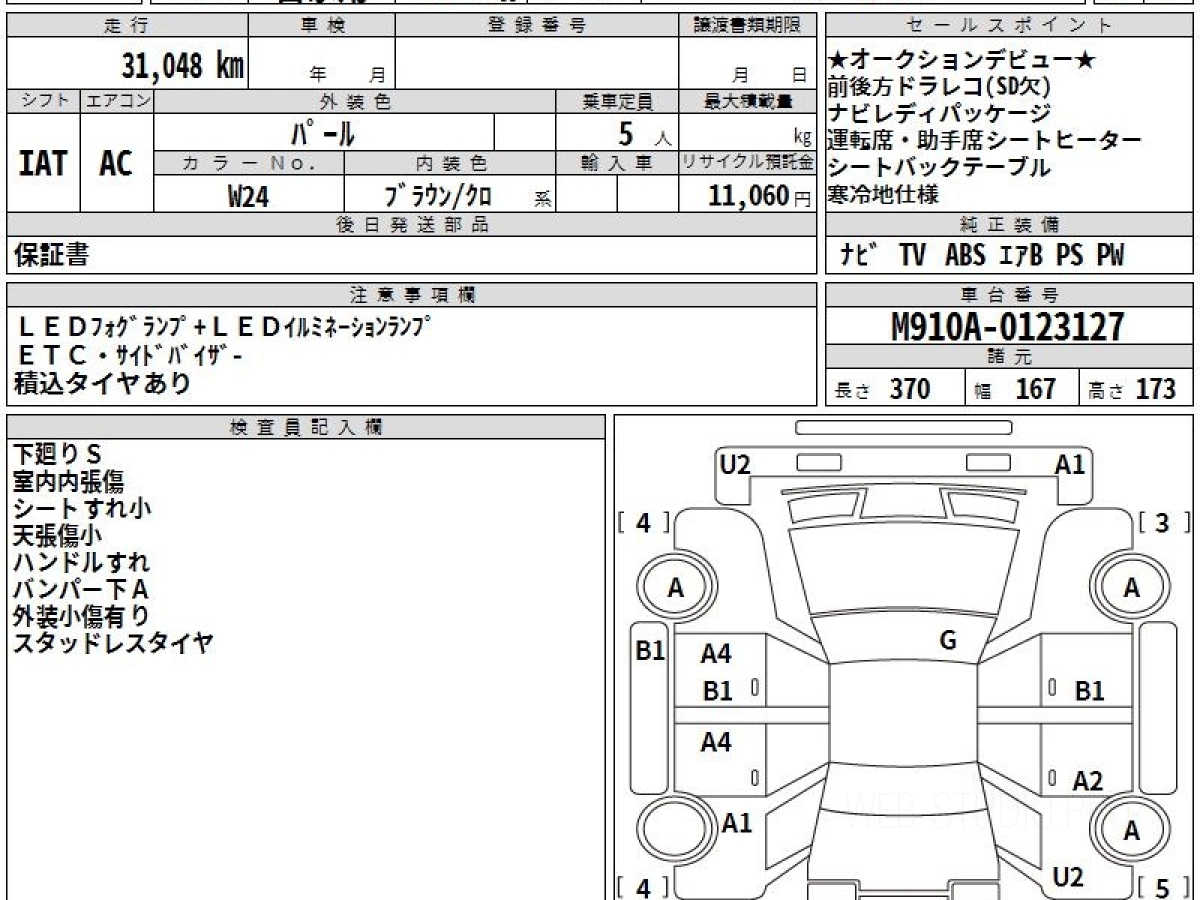Select the [3] tire score
The image size is (1200, 900).
(1164, 523)
